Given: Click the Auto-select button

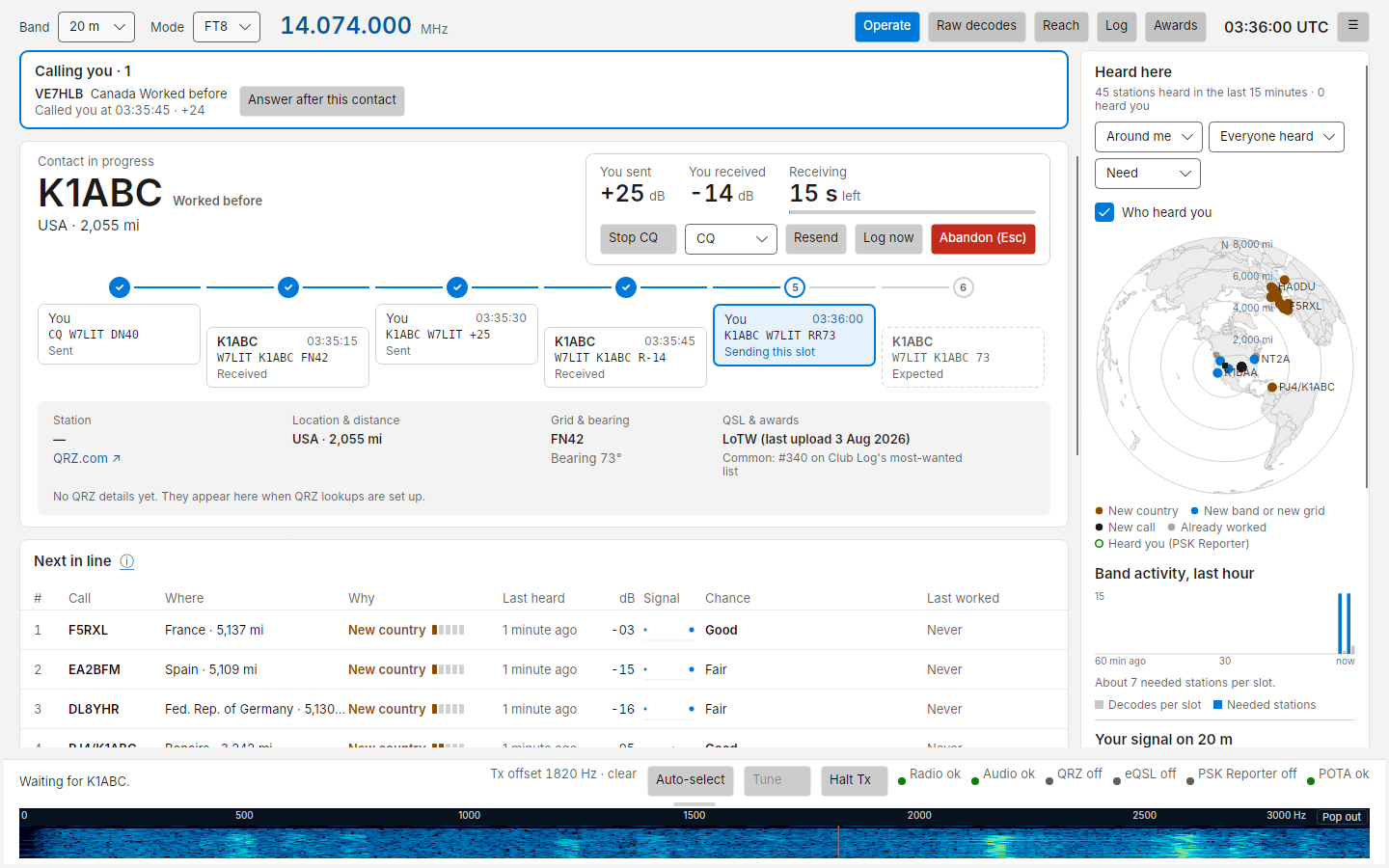Looking at the screenshot, I should (x=691, y=780).
